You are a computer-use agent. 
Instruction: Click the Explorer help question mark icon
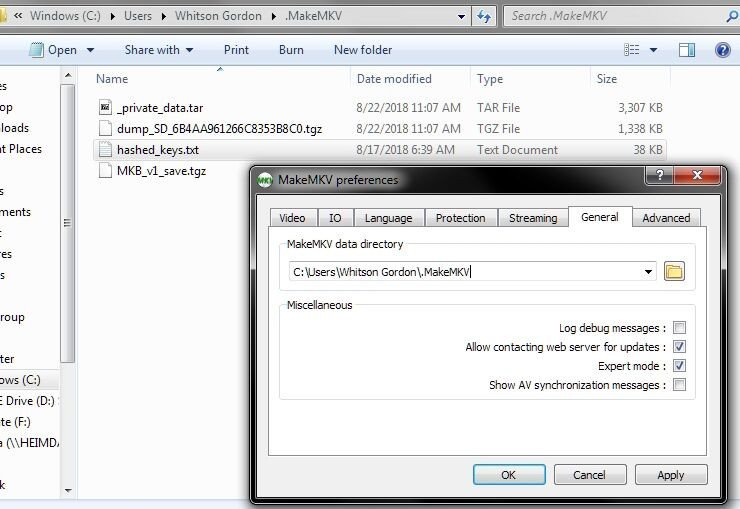(723, 50)
